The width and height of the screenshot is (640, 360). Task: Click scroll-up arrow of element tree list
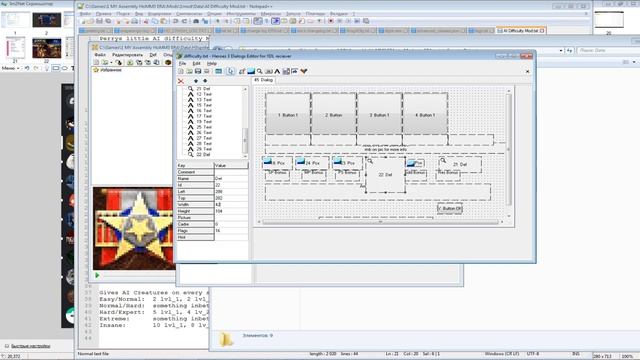pyautogui.click(x=245, y=89)
